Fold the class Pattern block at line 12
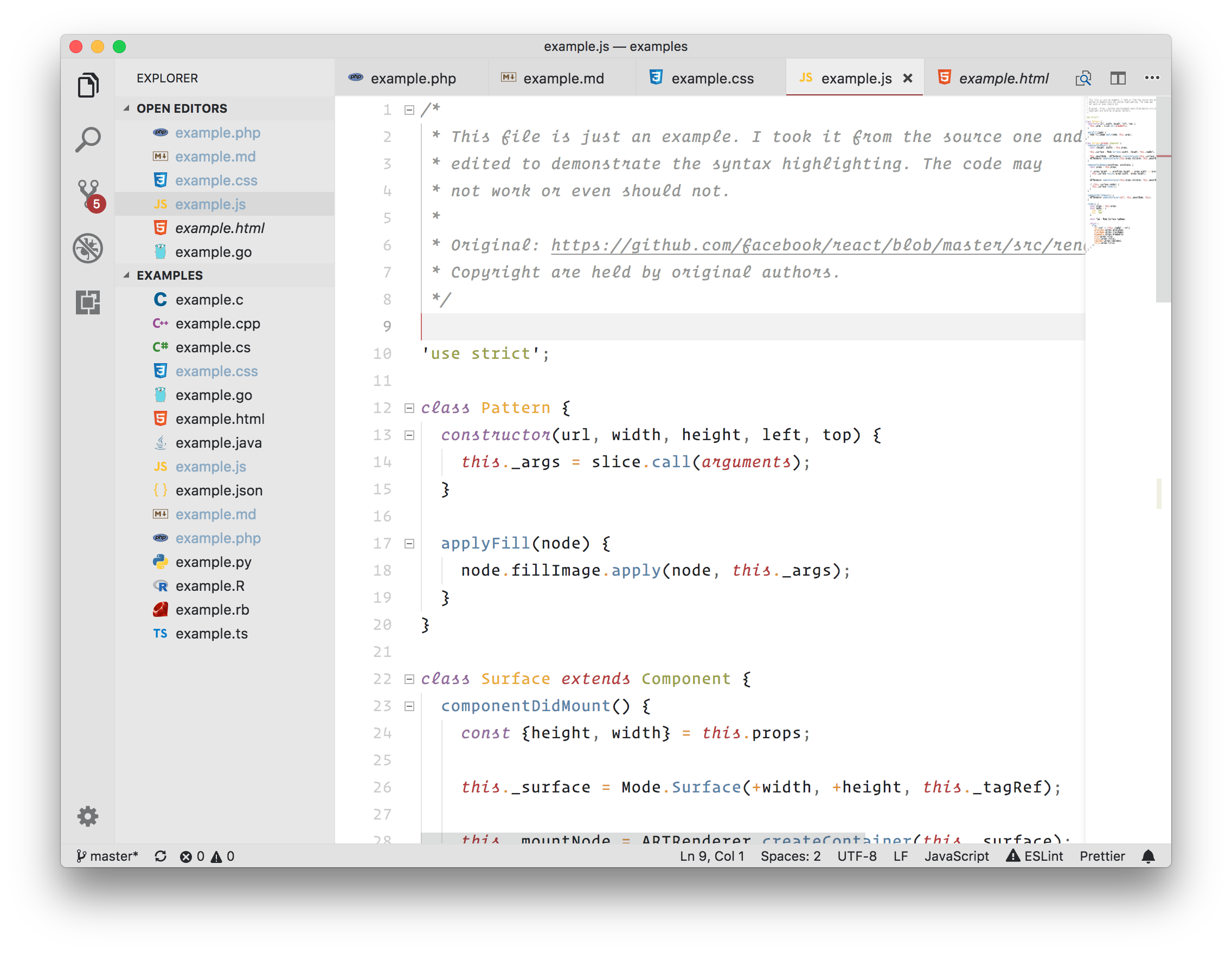The width and height of the screenshot is (1232, 954). click(x=409, y=408)
